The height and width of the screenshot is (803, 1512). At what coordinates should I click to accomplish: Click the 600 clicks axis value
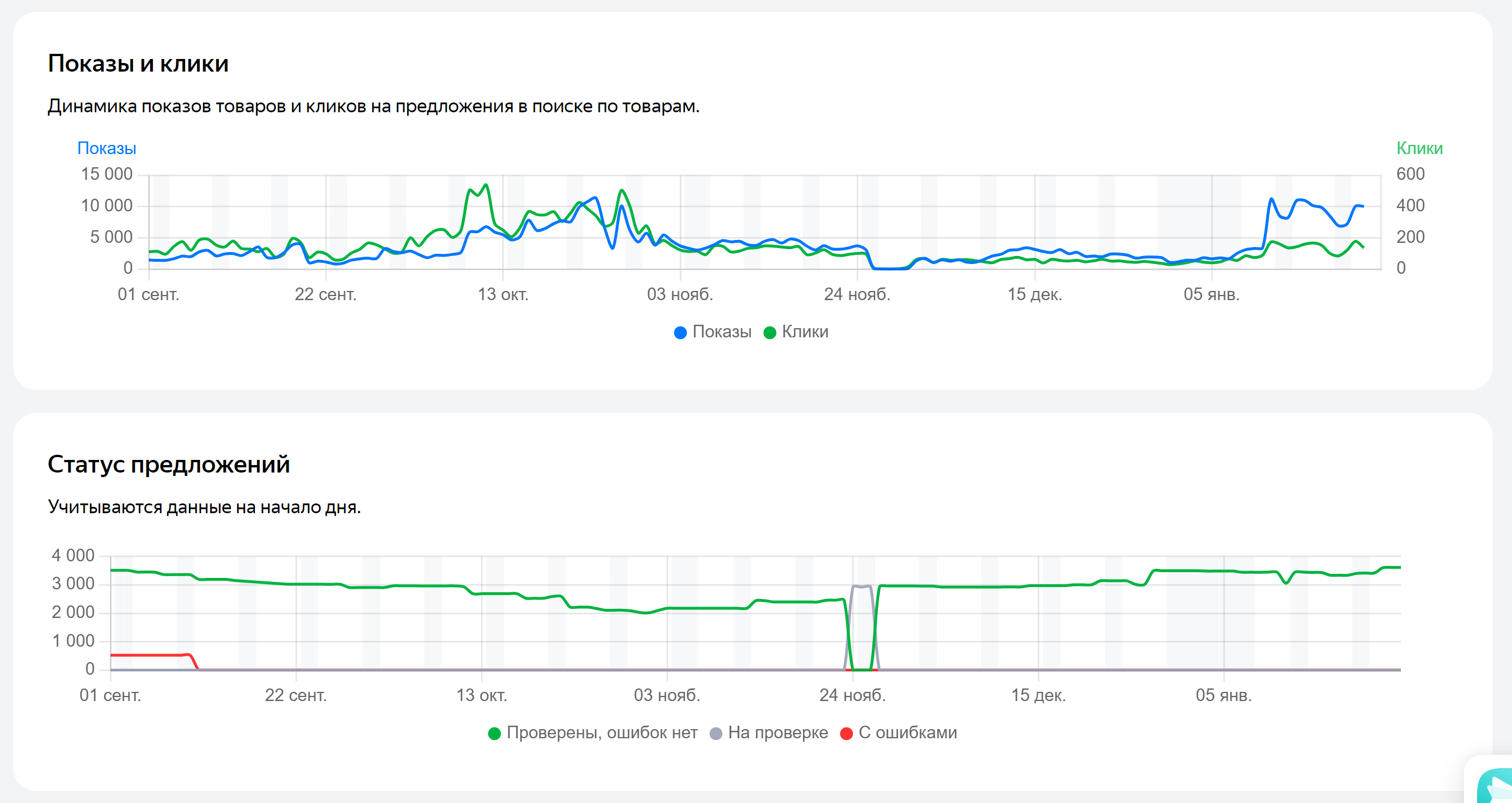[x=1410, y=174]
